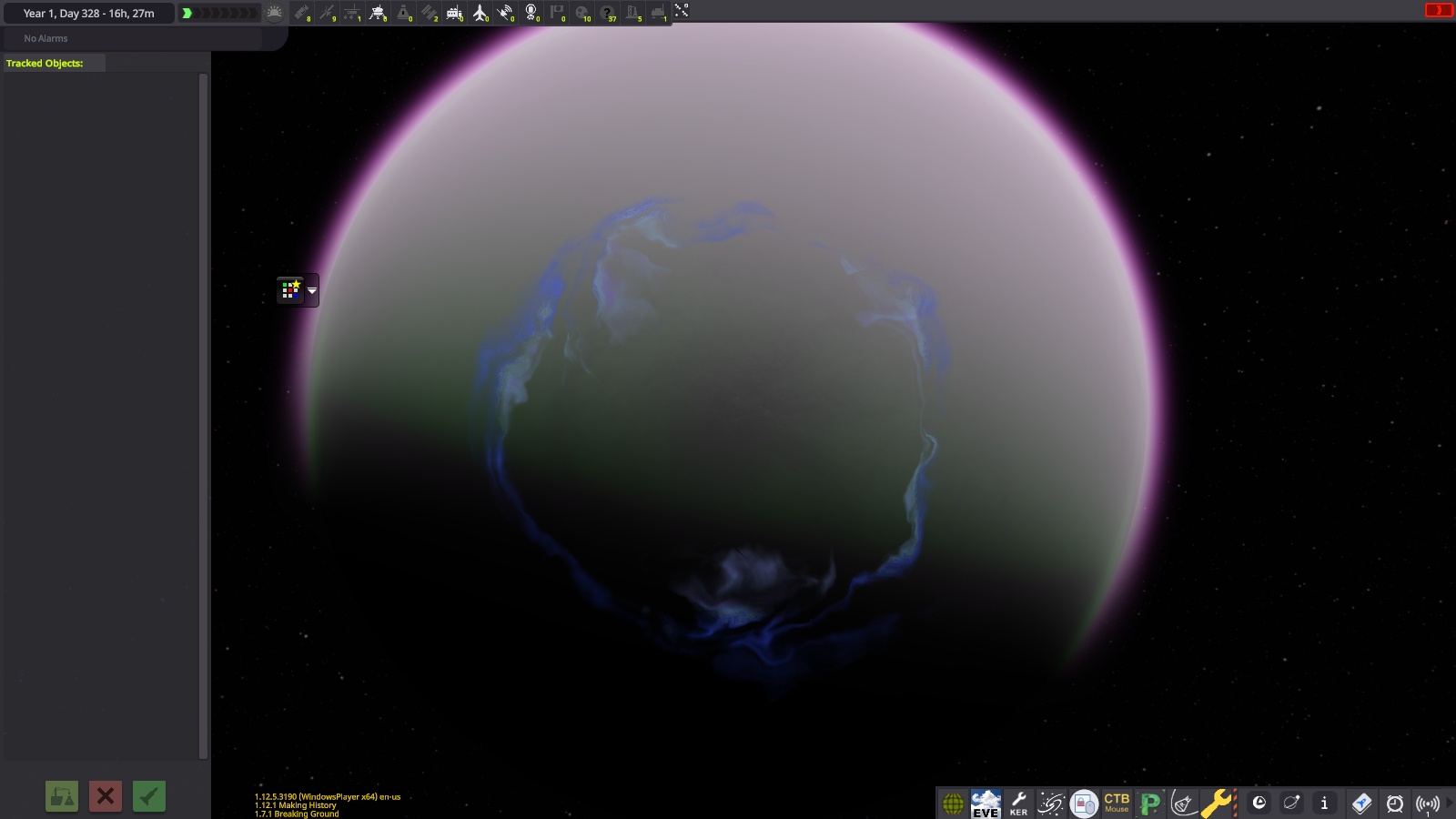
Task: Toggle the probe satellite filter
Action: [328, 13]
